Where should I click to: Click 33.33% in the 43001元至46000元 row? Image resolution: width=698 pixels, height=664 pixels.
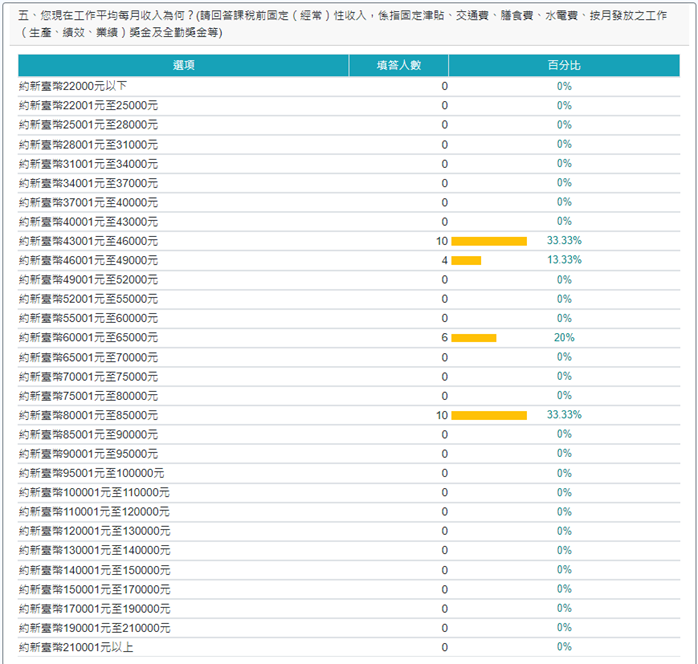pos(564,241)
